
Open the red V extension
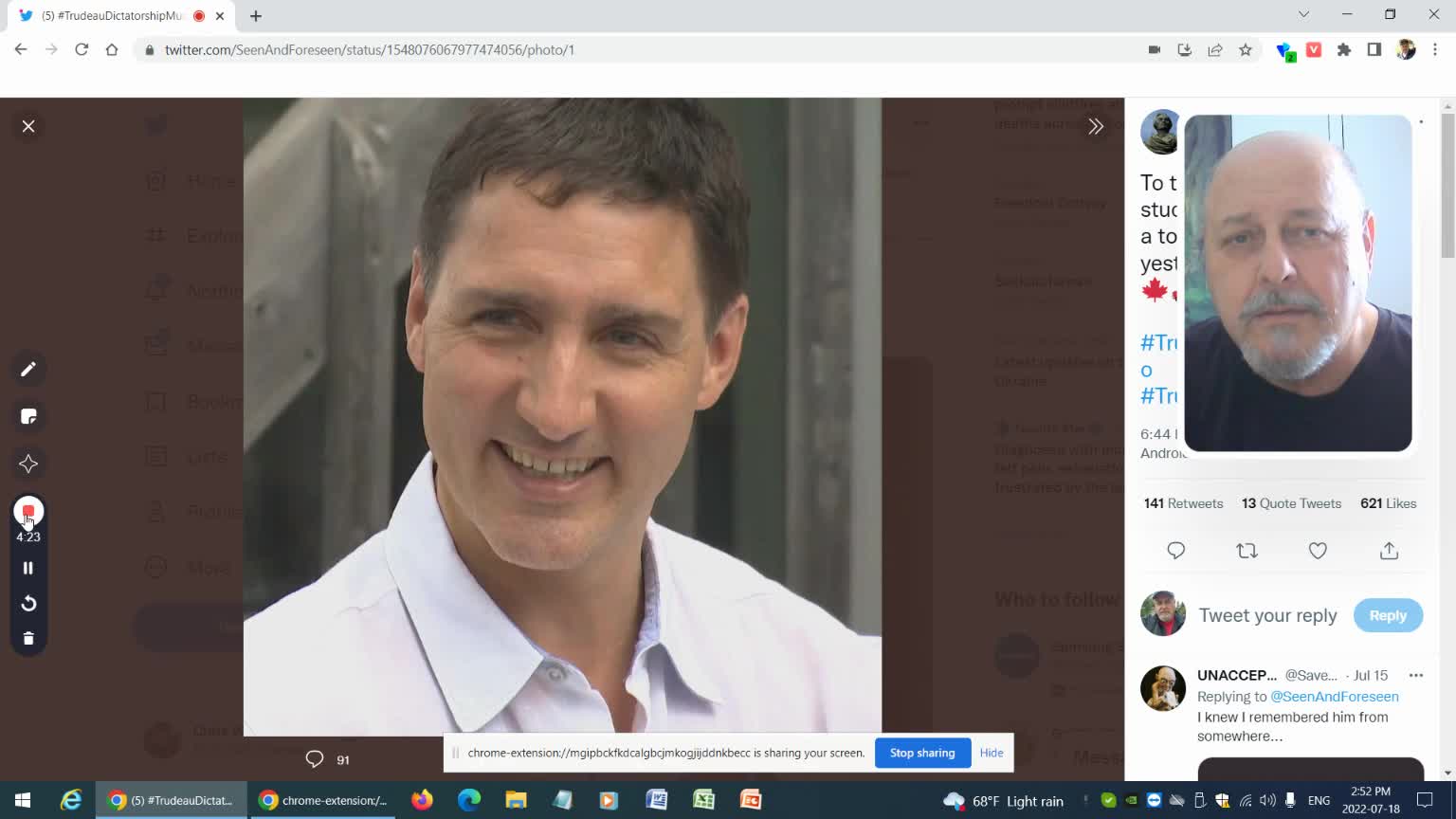pyautogui.click(x=1314, y=50)
